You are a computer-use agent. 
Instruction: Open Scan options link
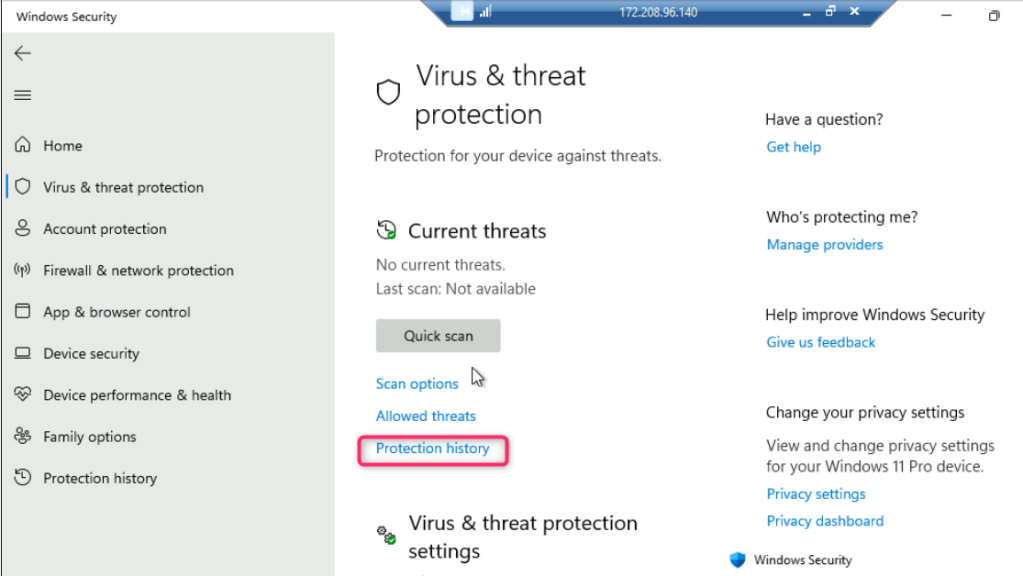point(417,384)
